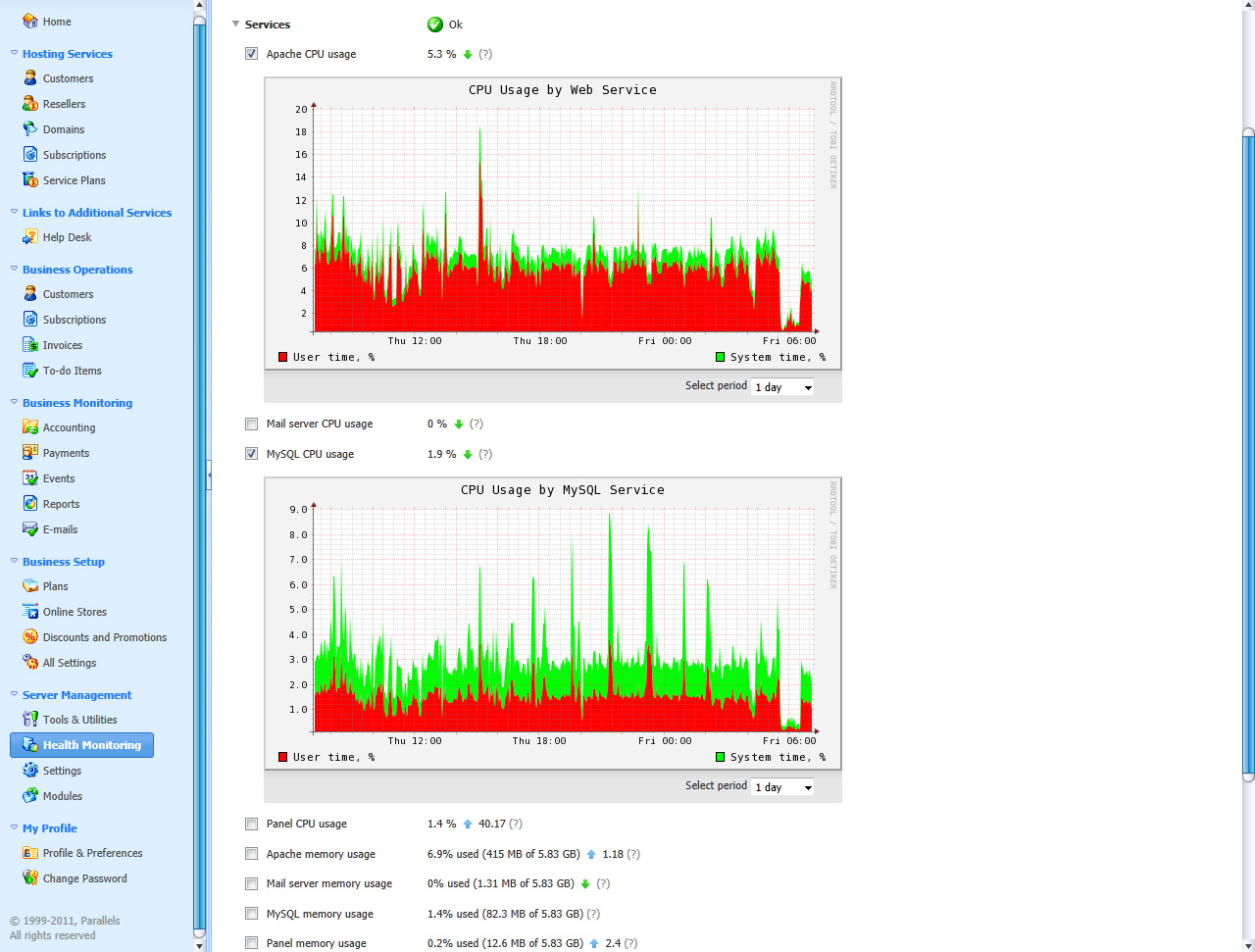Open Health Monitoring in the sidebar
The image size is (1255, 952).
[x=91, y=745]
